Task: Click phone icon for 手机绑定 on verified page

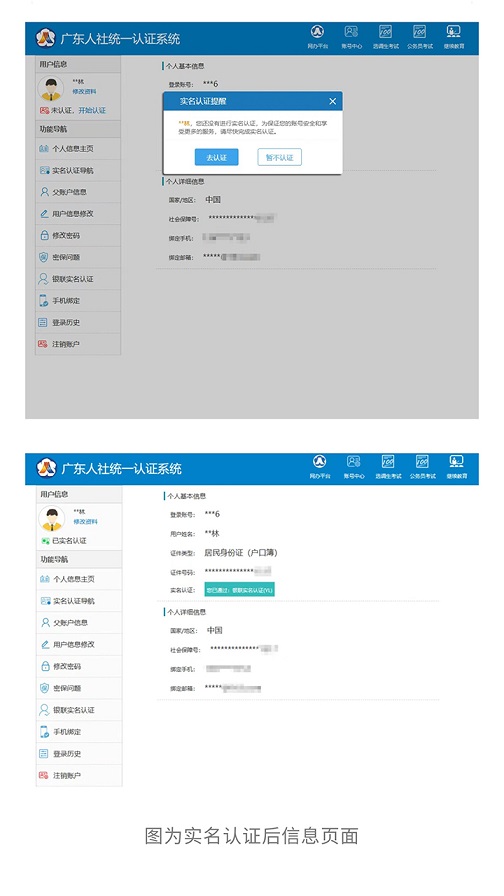Action: [x=44, y=731]
